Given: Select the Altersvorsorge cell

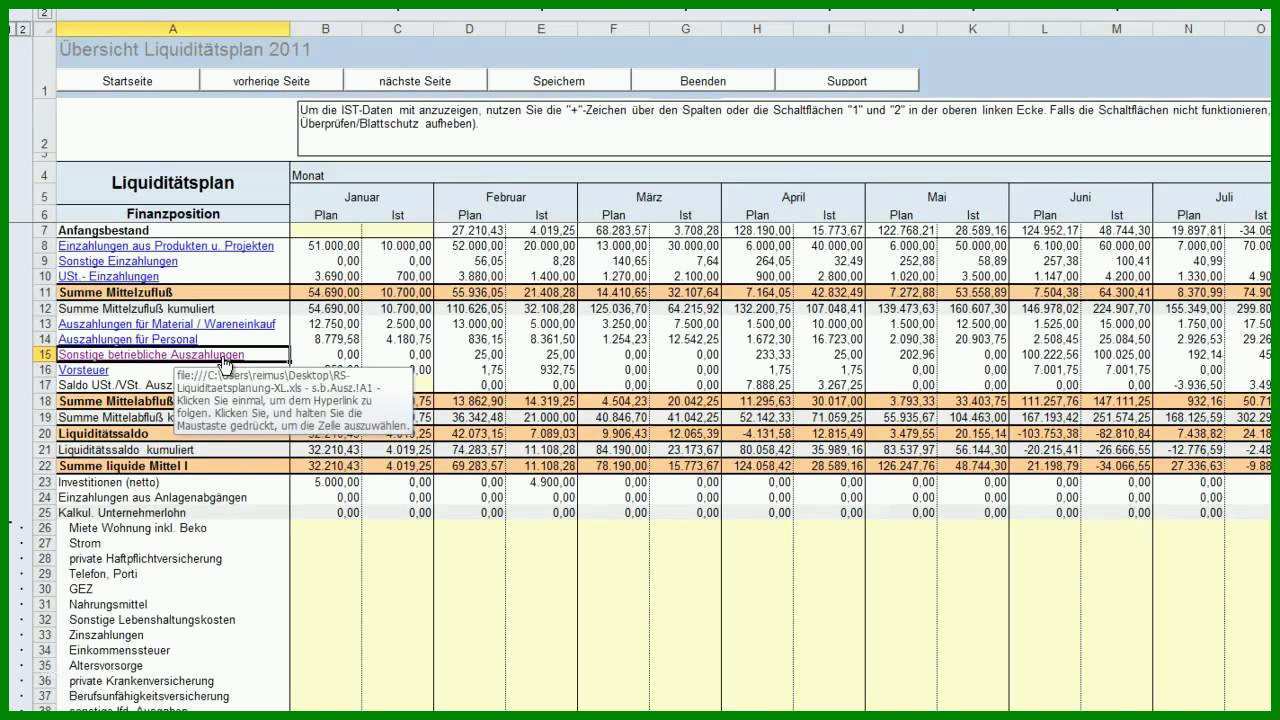Looking at the screenshot, I should 173,666.
